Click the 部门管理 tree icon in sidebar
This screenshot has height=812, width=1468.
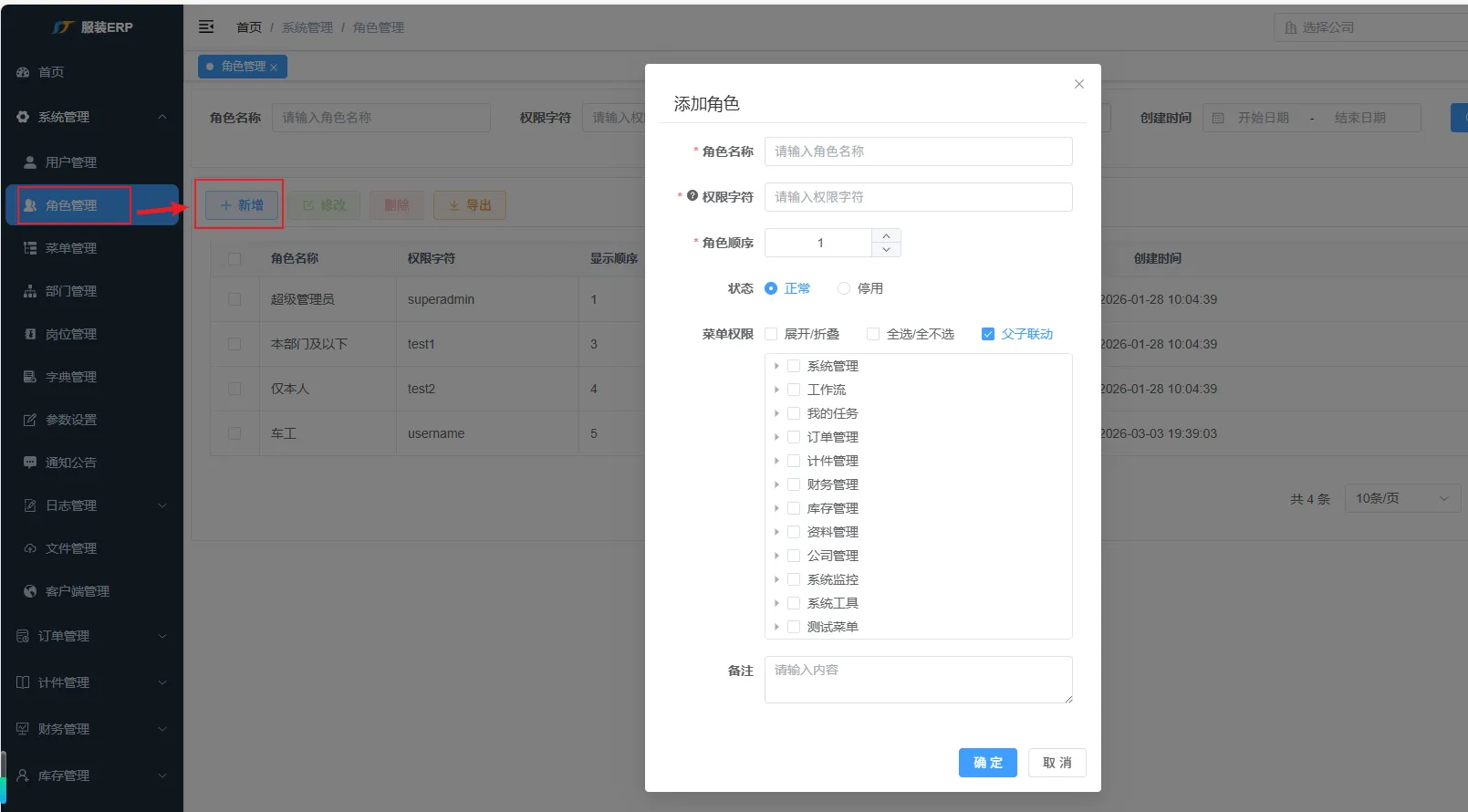tap(30, 291)
